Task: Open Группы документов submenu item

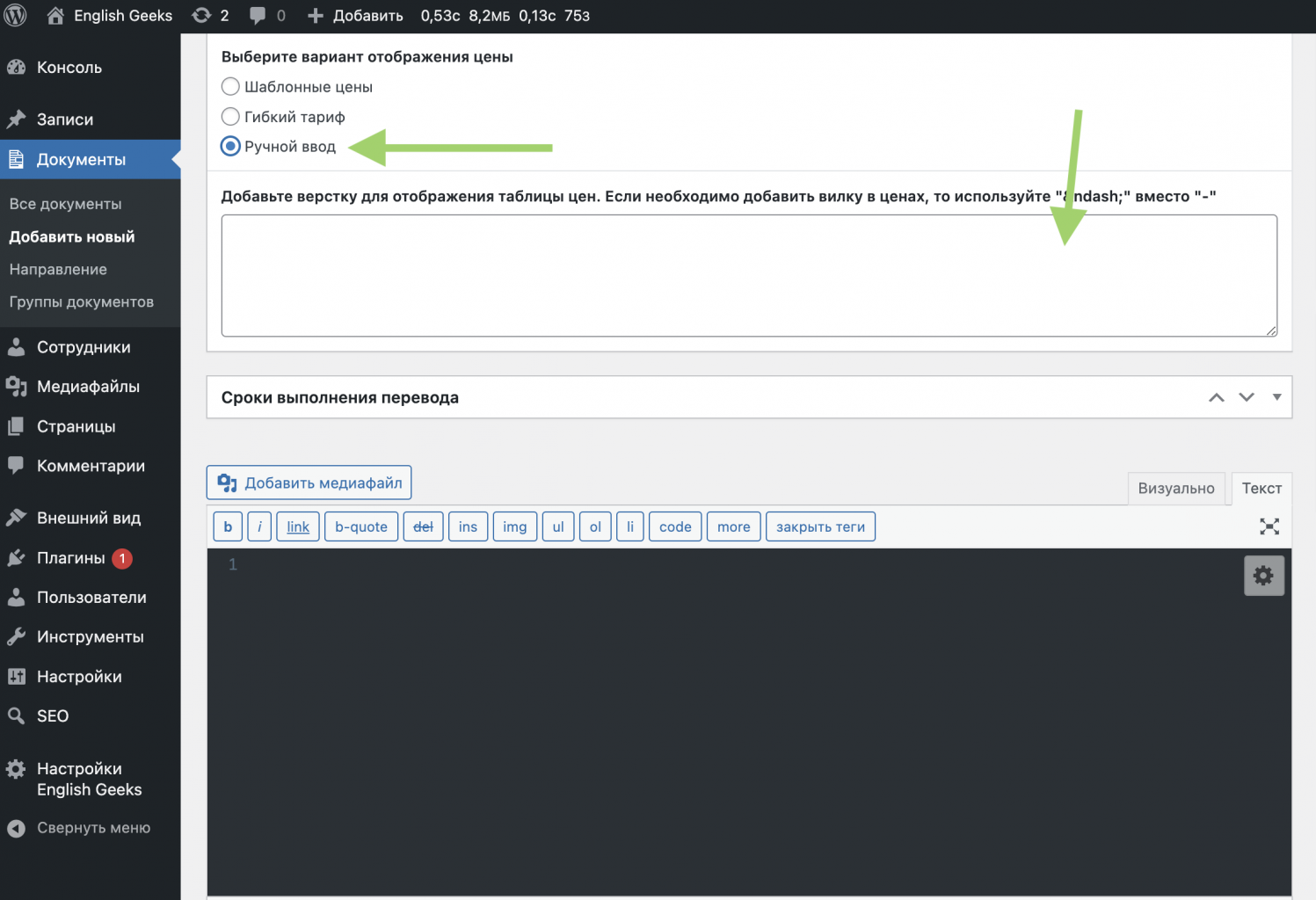Action: click(82, 301)
